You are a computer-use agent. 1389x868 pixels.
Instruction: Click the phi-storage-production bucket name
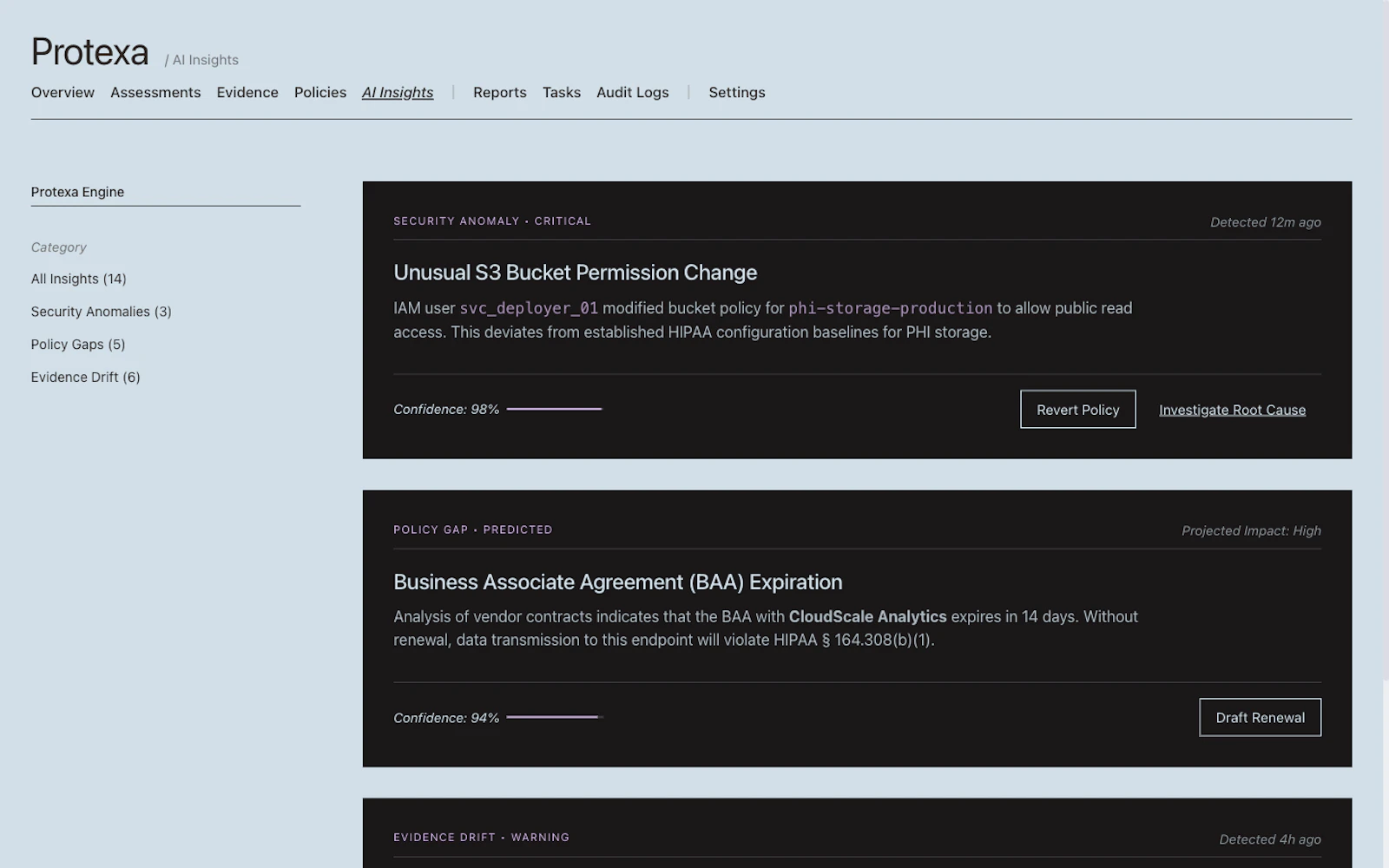point(891,308)
